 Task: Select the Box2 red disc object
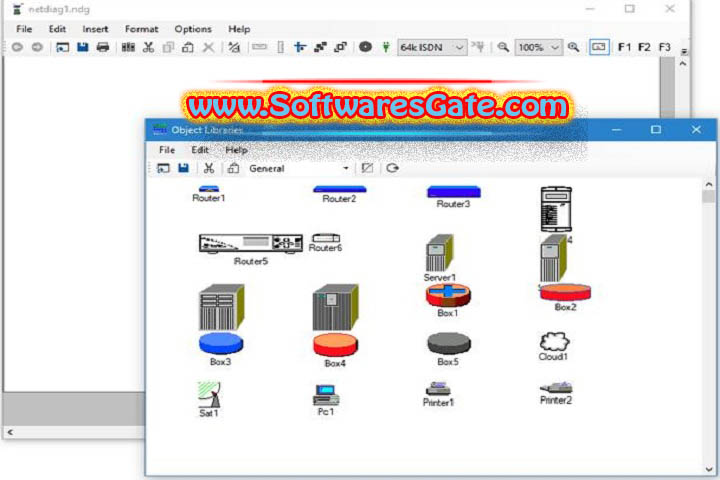565,298
